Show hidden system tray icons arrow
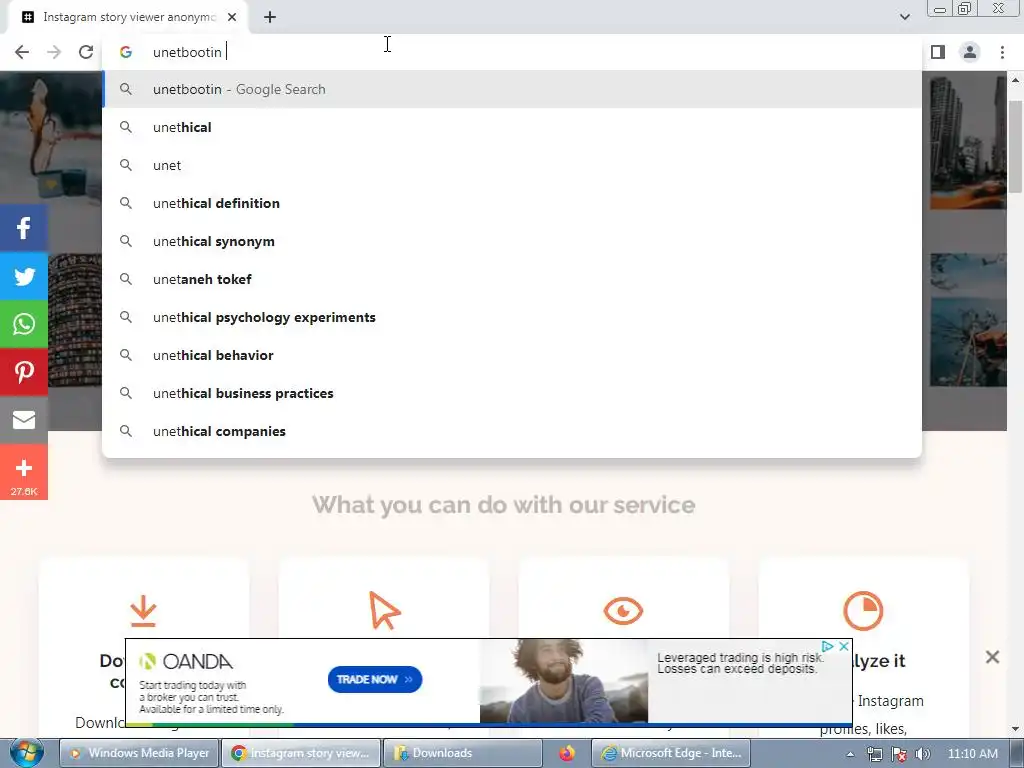 [x=850, y=754]
